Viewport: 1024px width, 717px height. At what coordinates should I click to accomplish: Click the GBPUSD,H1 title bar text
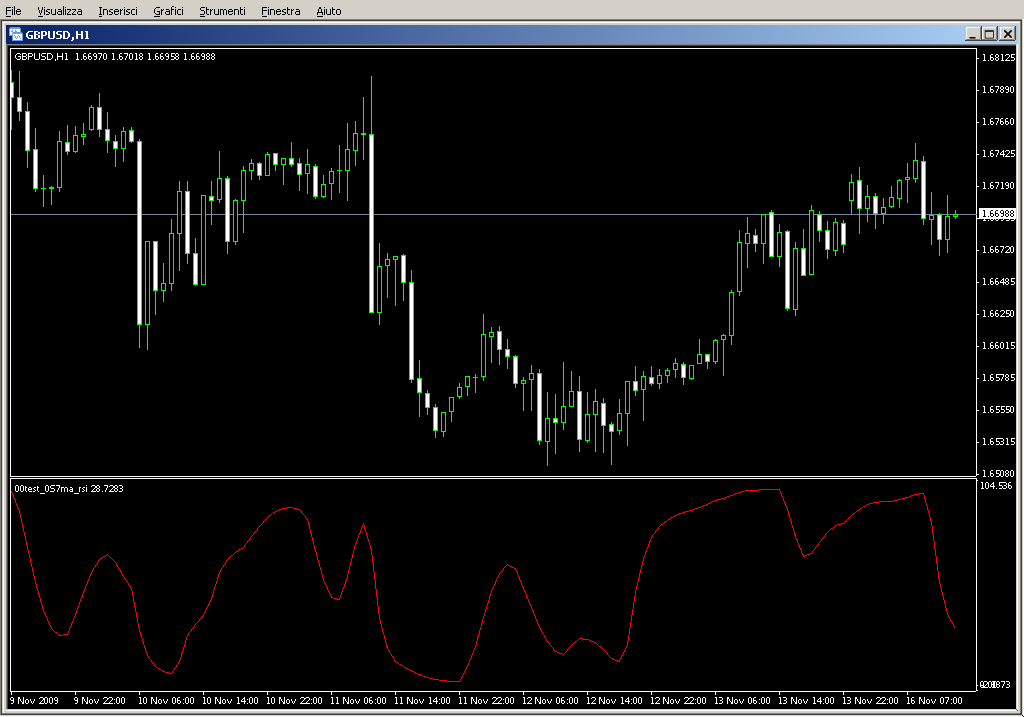tap(57, 35)
